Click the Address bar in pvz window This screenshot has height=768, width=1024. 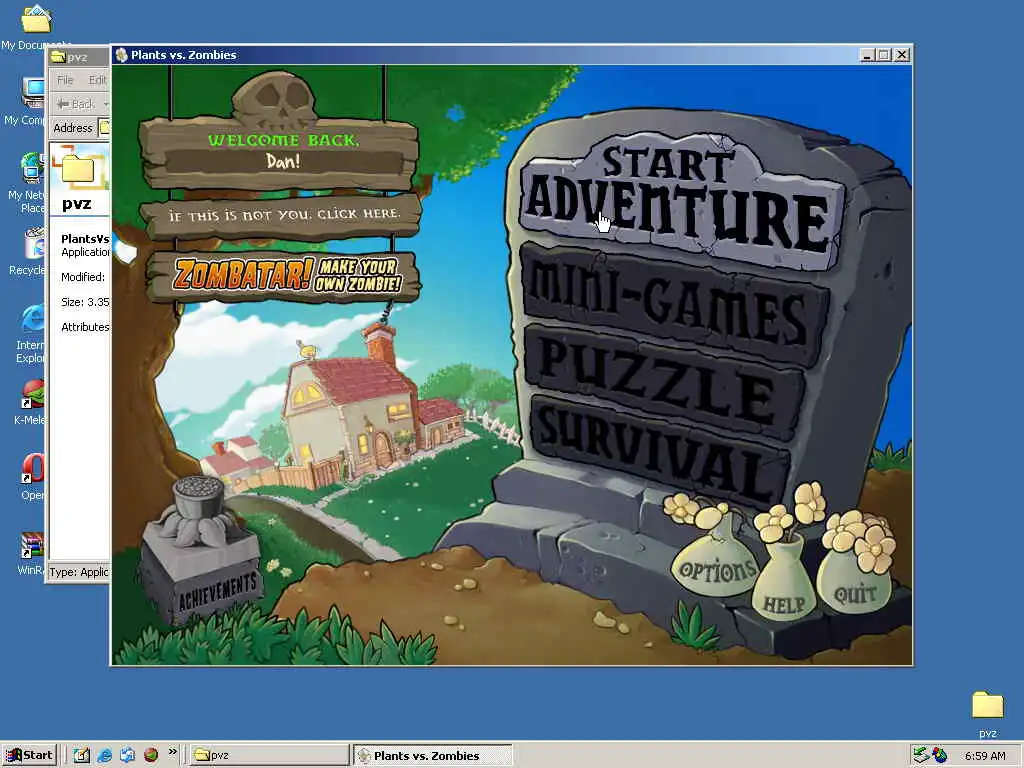tap(104, 128)
